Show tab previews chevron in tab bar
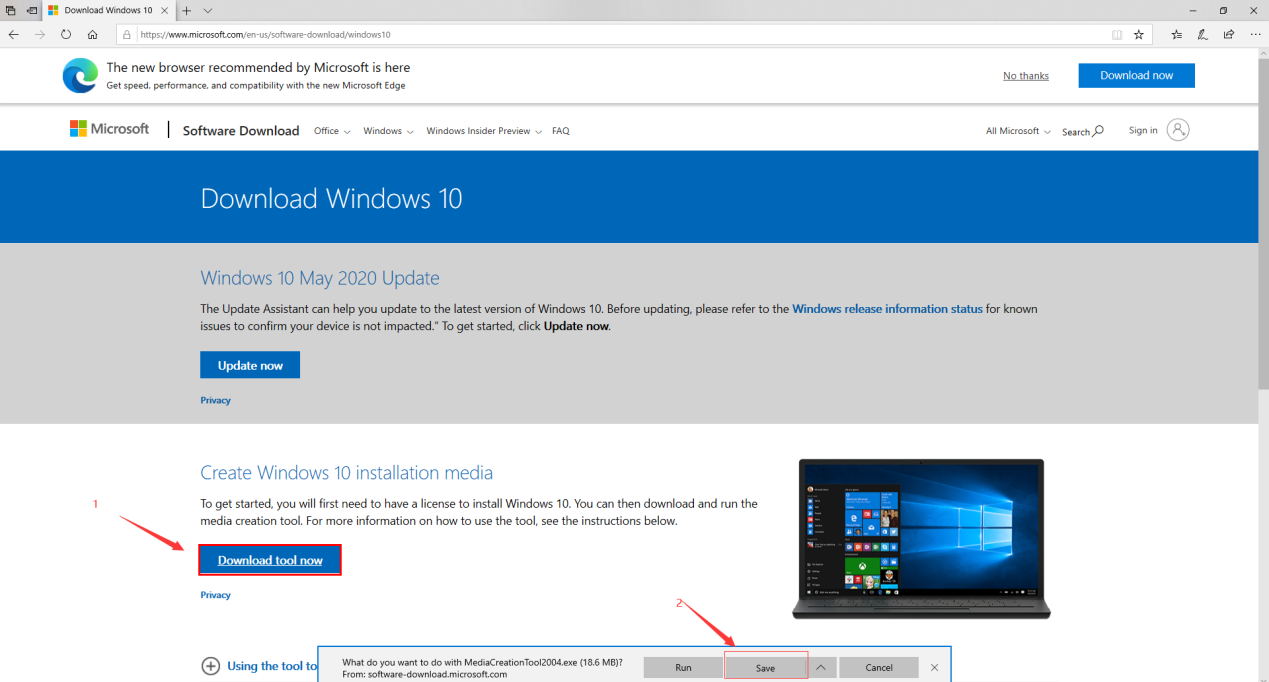1269x682 pixels. tap(208, 10)
